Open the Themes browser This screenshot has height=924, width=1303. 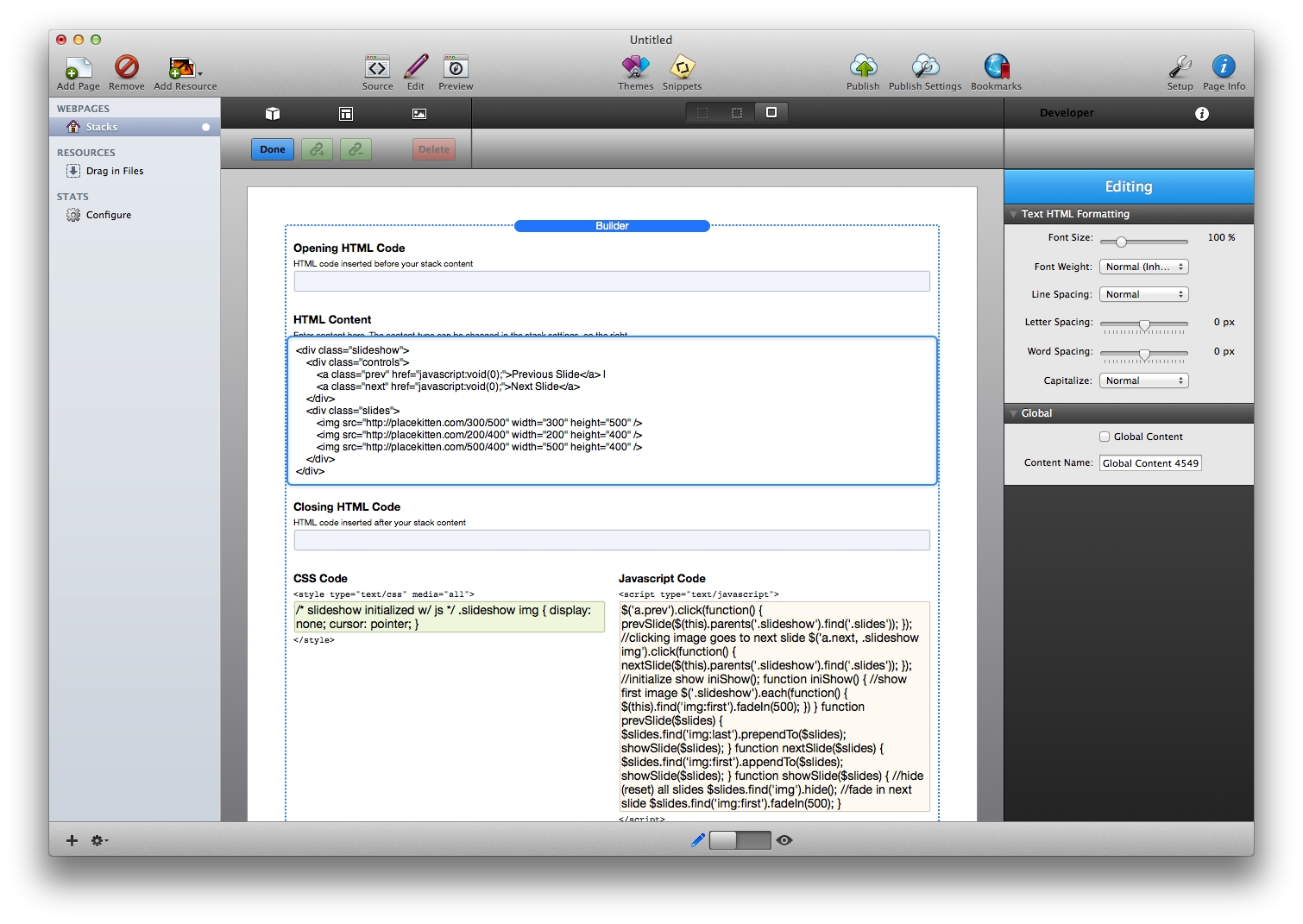pos(635,68)
